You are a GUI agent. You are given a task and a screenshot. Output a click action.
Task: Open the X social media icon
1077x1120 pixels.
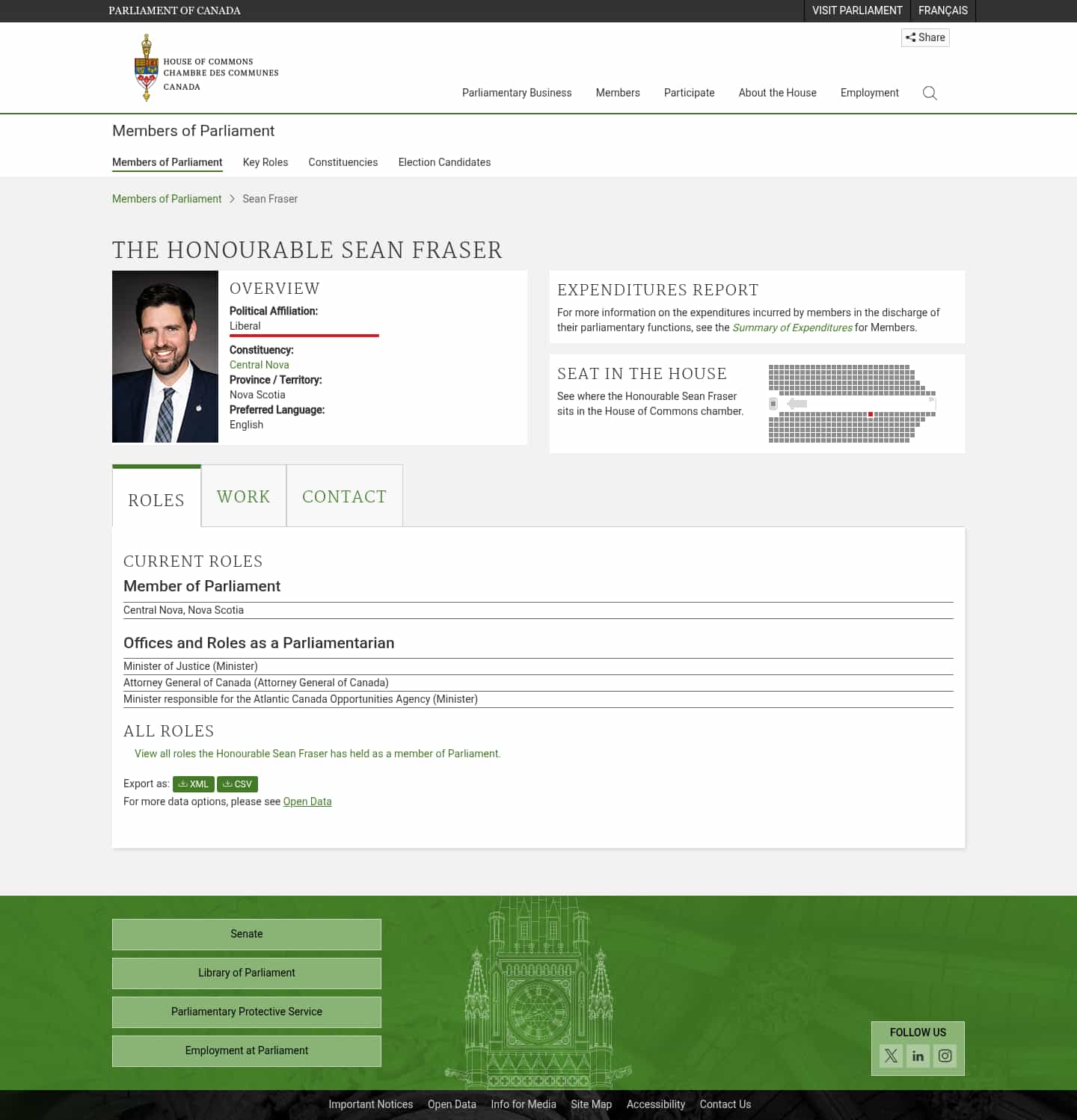[x=891, y=1056]
